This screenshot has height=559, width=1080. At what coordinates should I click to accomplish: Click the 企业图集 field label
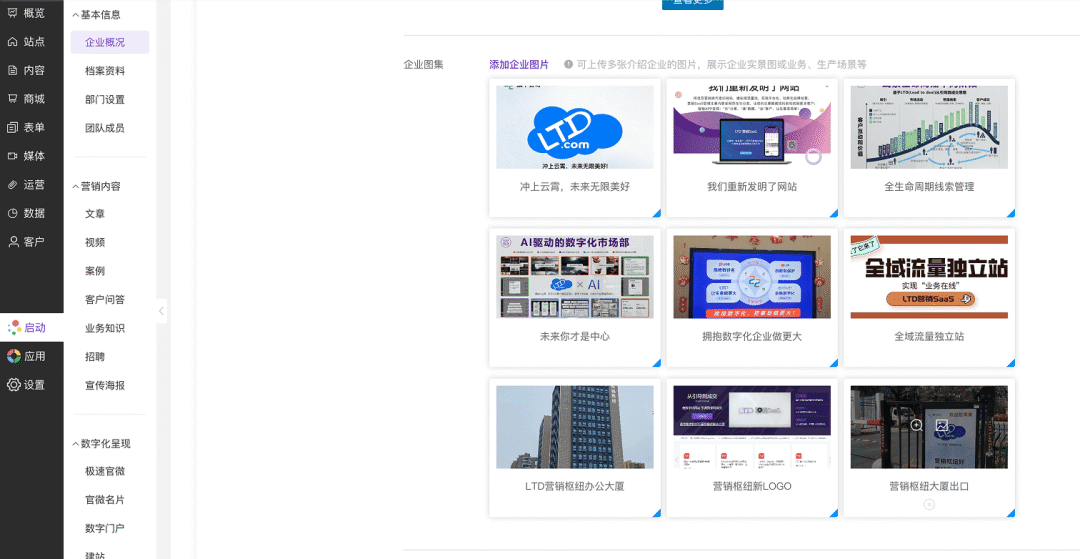point(424,64)
